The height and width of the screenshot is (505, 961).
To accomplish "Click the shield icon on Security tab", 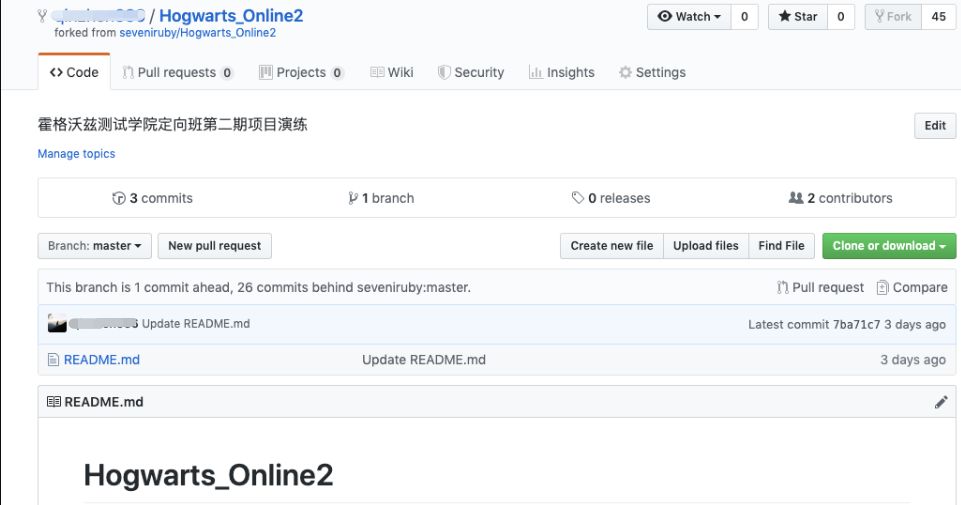I will pyautogui.click(x=444, y=72).
